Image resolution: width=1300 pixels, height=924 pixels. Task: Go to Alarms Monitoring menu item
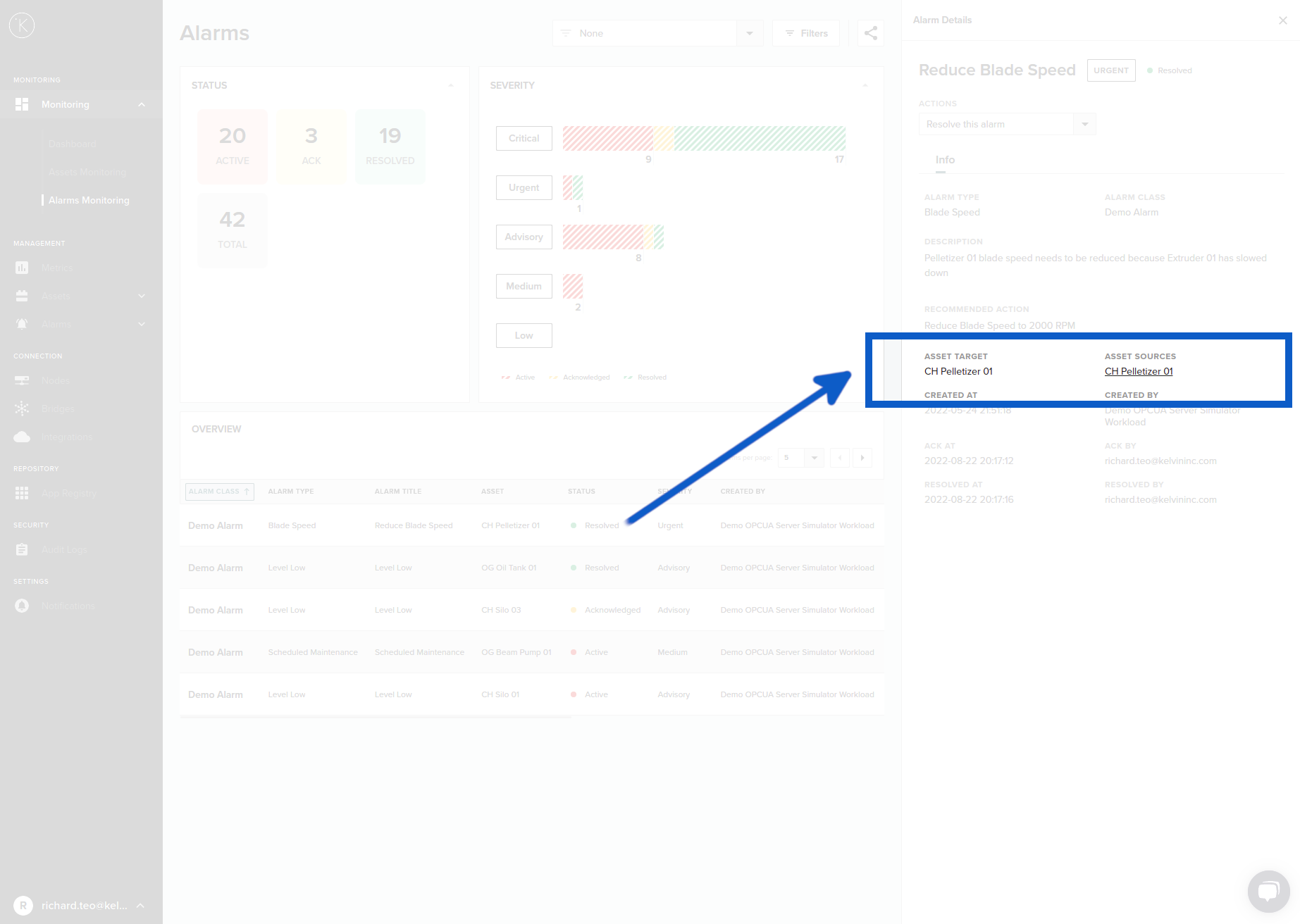click(89, 201)
